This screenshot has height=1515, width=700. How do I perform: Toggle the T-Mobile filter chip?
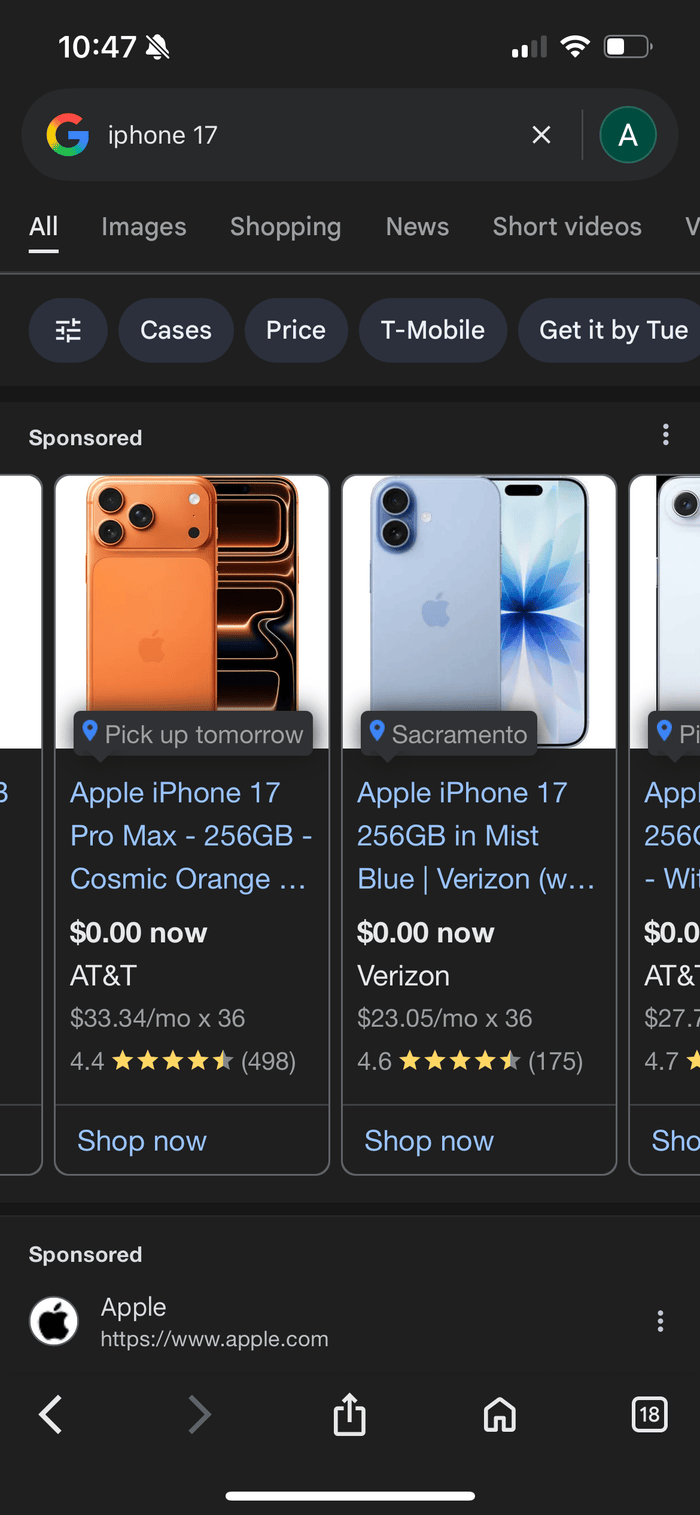tap(433, 330)
